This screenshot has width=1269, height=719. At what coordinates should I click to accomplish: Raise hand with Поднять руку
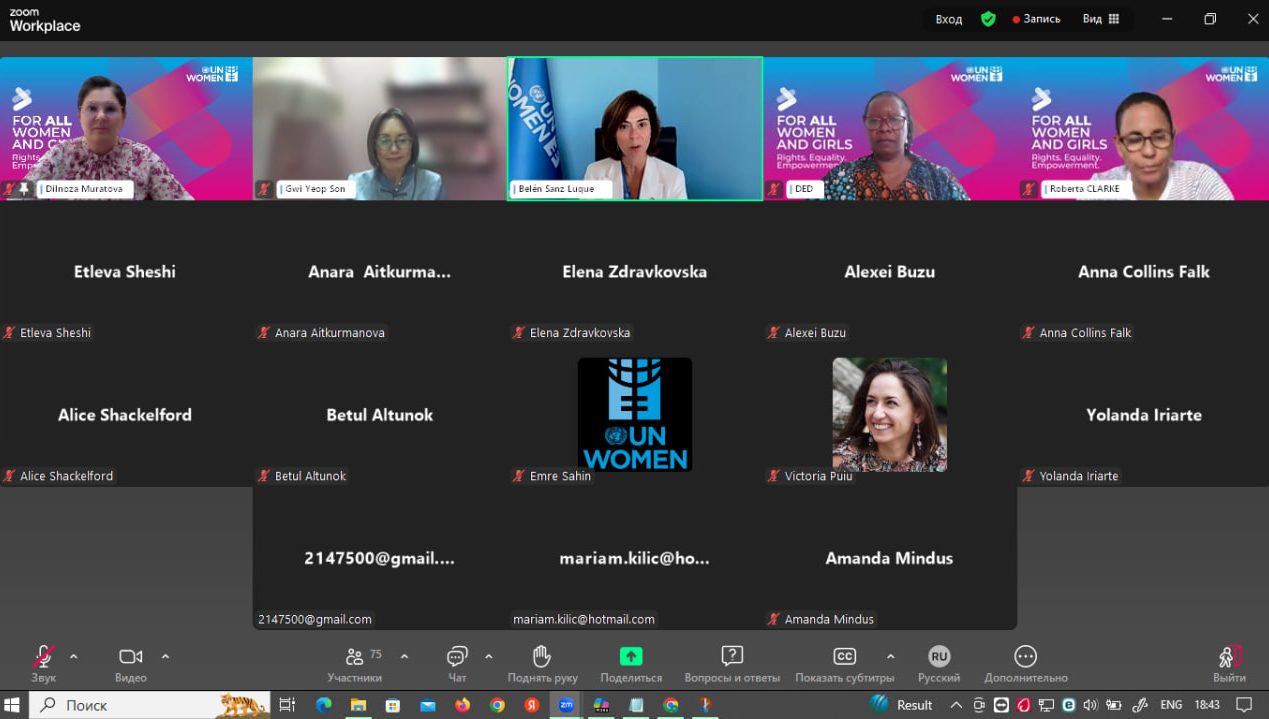click(x=542, y=664)
